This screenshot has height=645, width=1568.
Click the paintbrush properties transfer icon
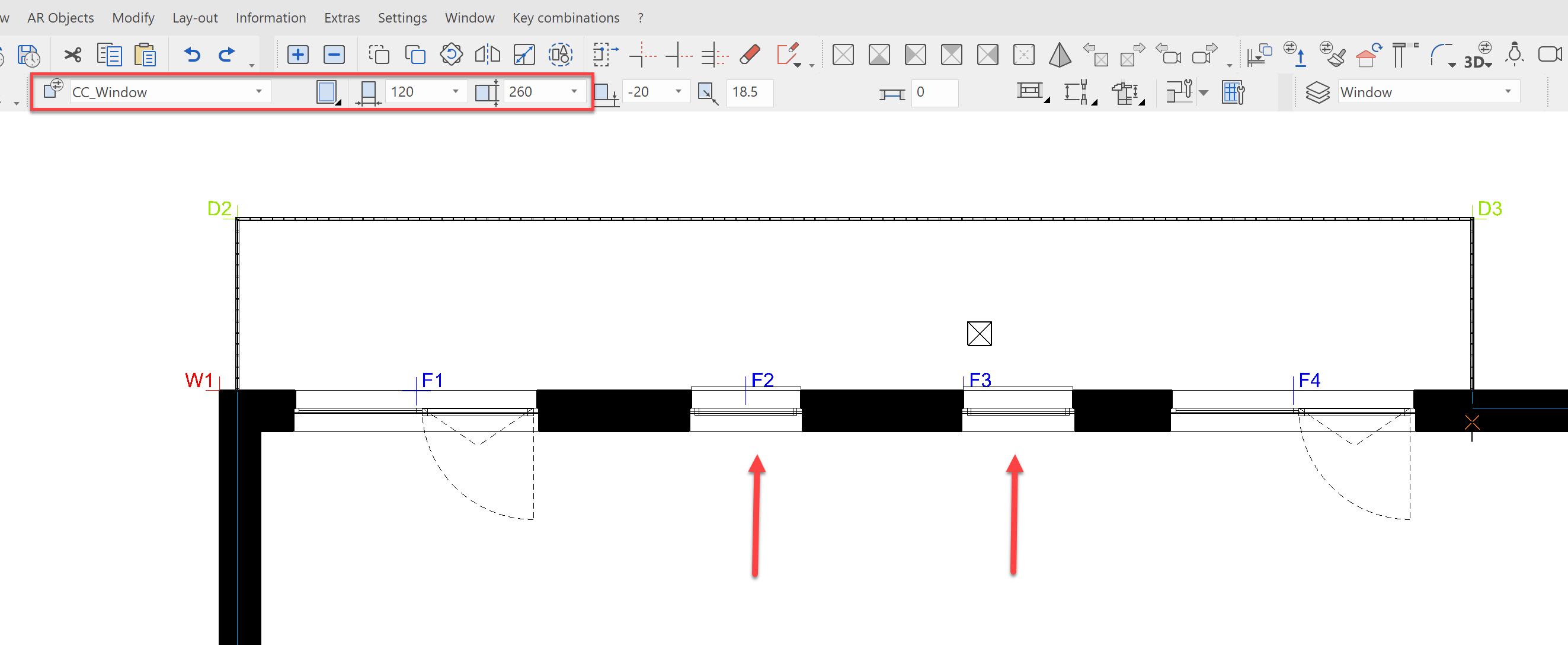point(1332,54)
